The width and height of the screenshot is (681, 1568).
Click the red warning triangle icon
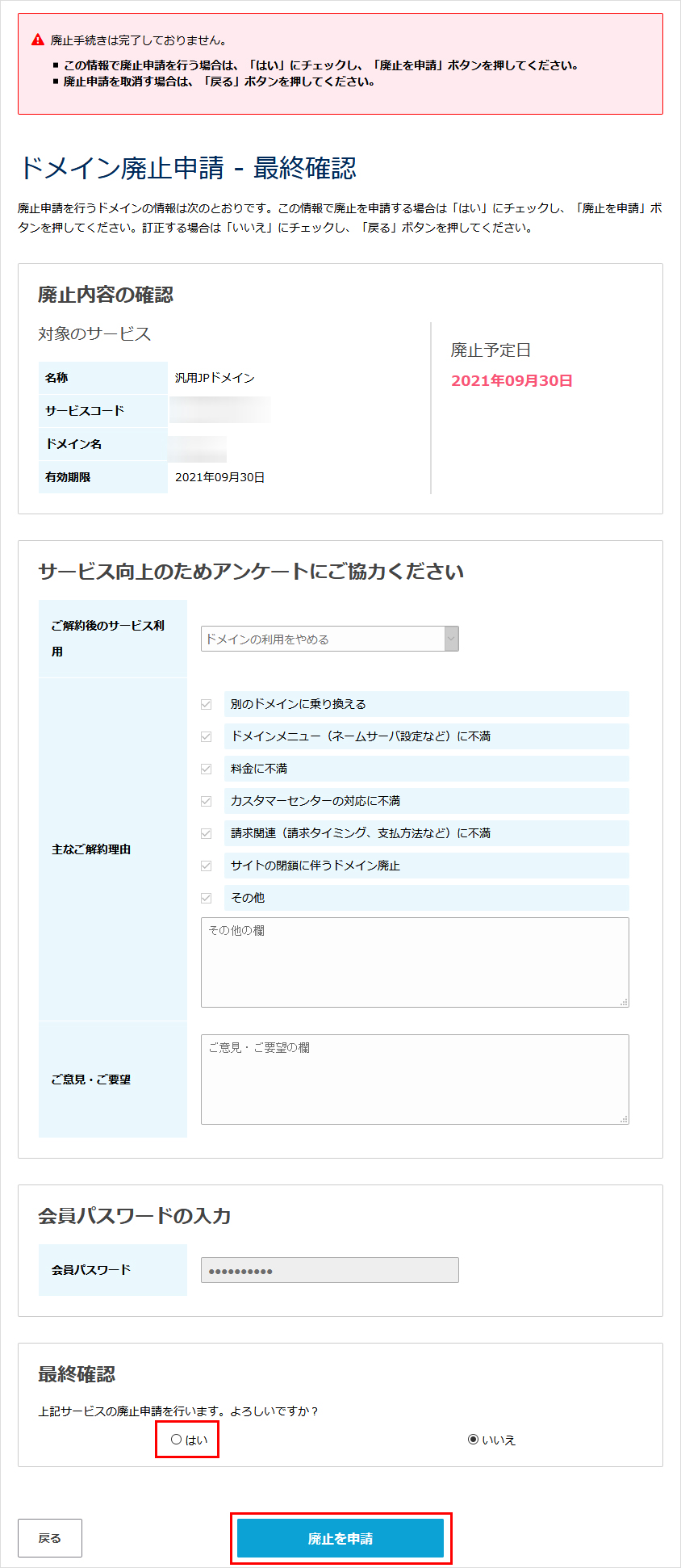pyautogui.click(x=37, y=40)
